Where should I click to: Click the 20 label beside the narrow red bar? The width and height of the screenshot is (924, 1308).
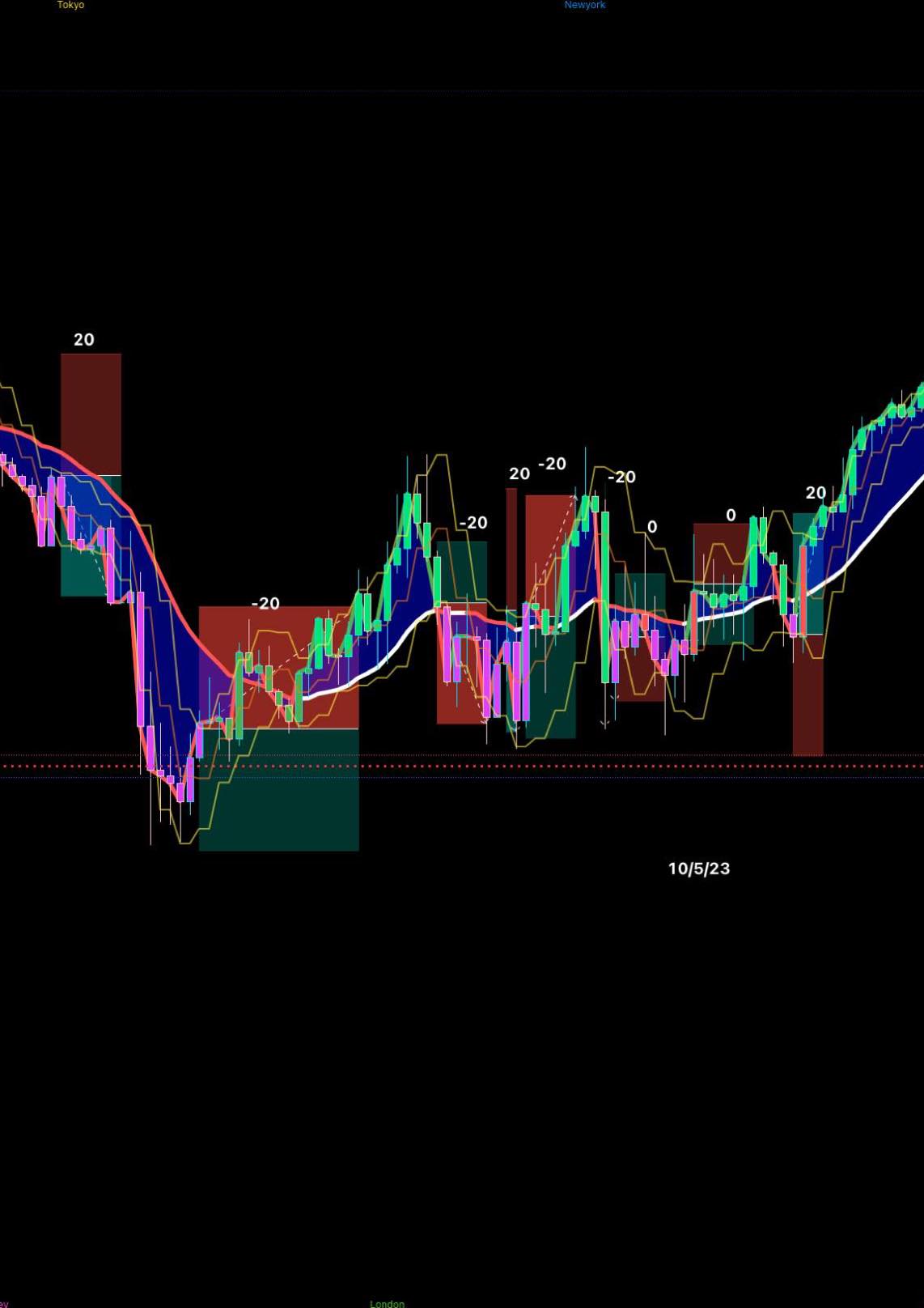pos(519,474)
